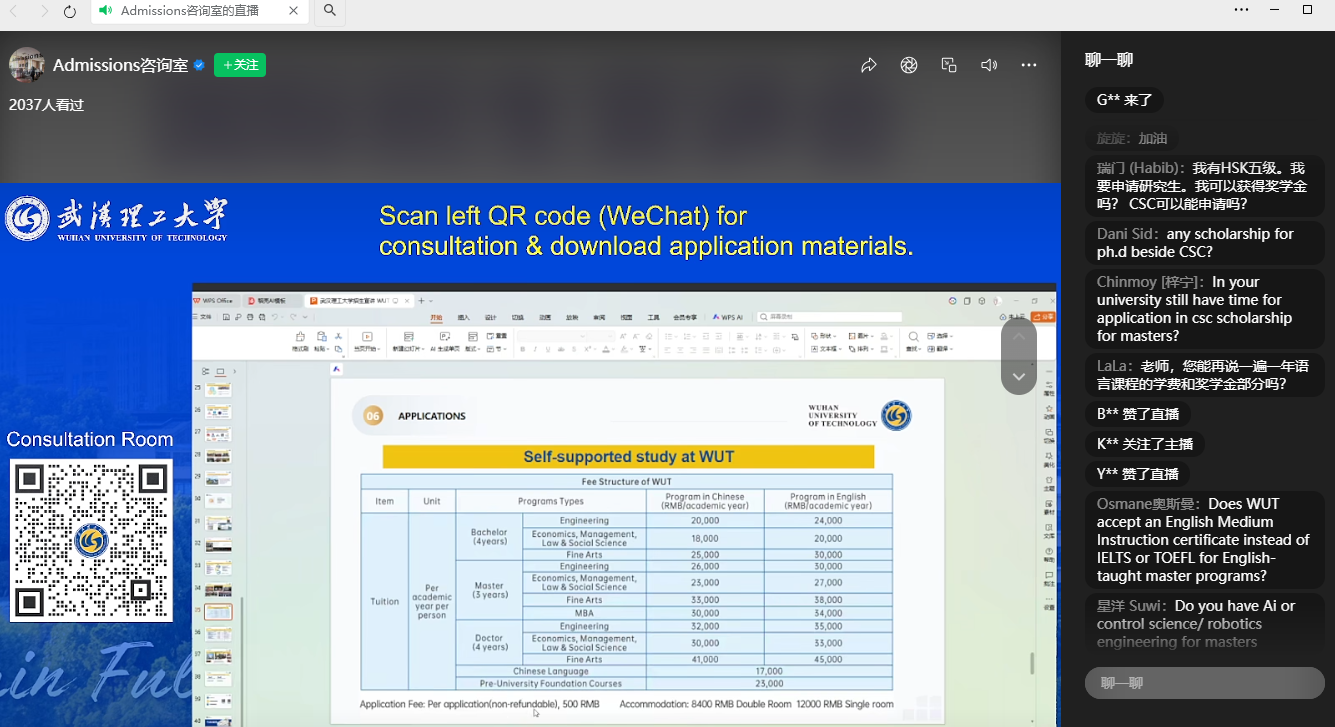This screenshot has width=1335, height=727.
Task: Click the 'B** 赞了直播' chat notice
Action: tap(1137, 414)
